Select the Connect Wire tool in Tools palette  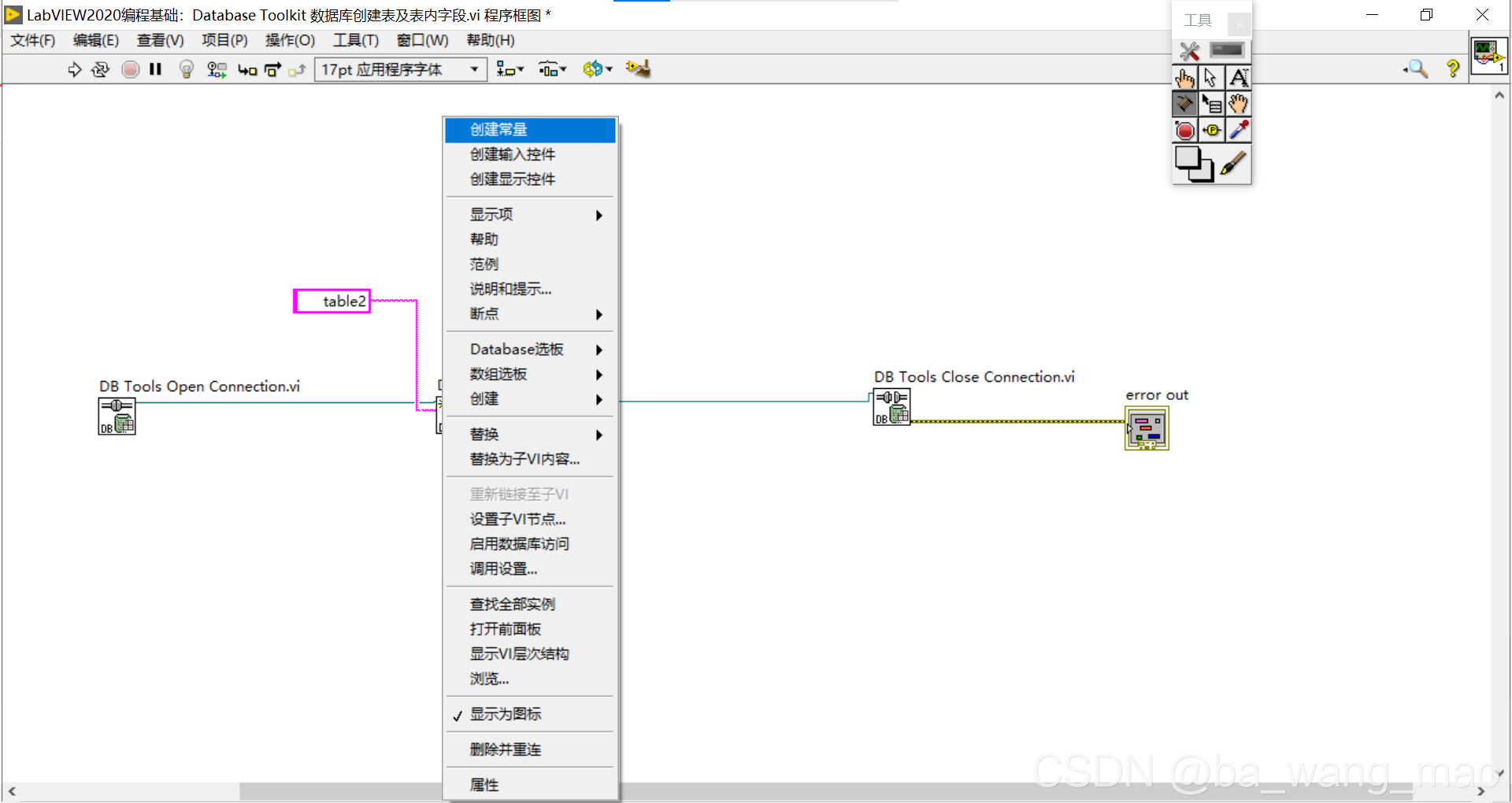coord(1185,103)
